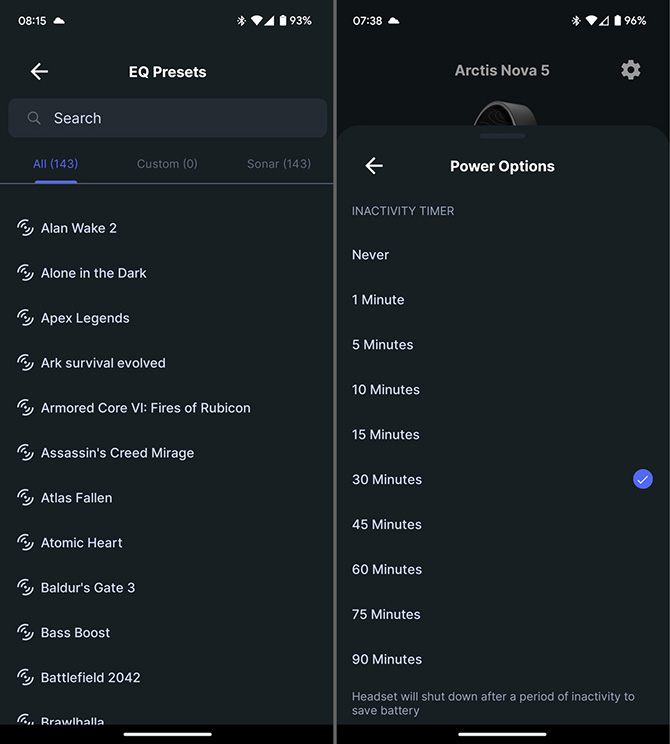Set inactivity timer to Never
670x744 pixels.
point(371,255)
